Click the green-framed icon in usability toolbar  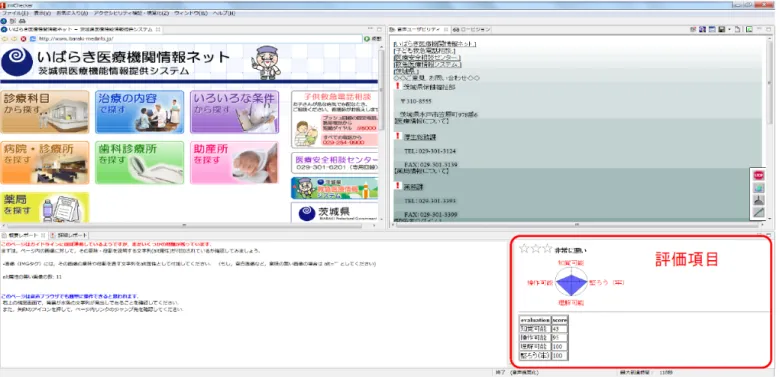749,30
